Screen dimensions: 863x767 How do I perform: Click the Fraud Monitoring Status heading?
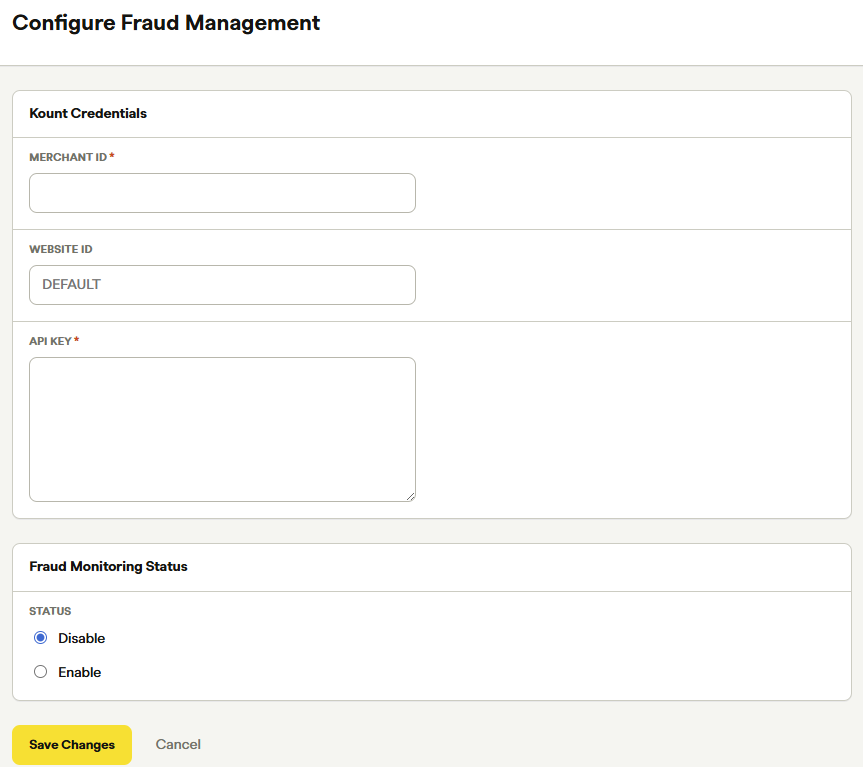click(x=108, y=566)
